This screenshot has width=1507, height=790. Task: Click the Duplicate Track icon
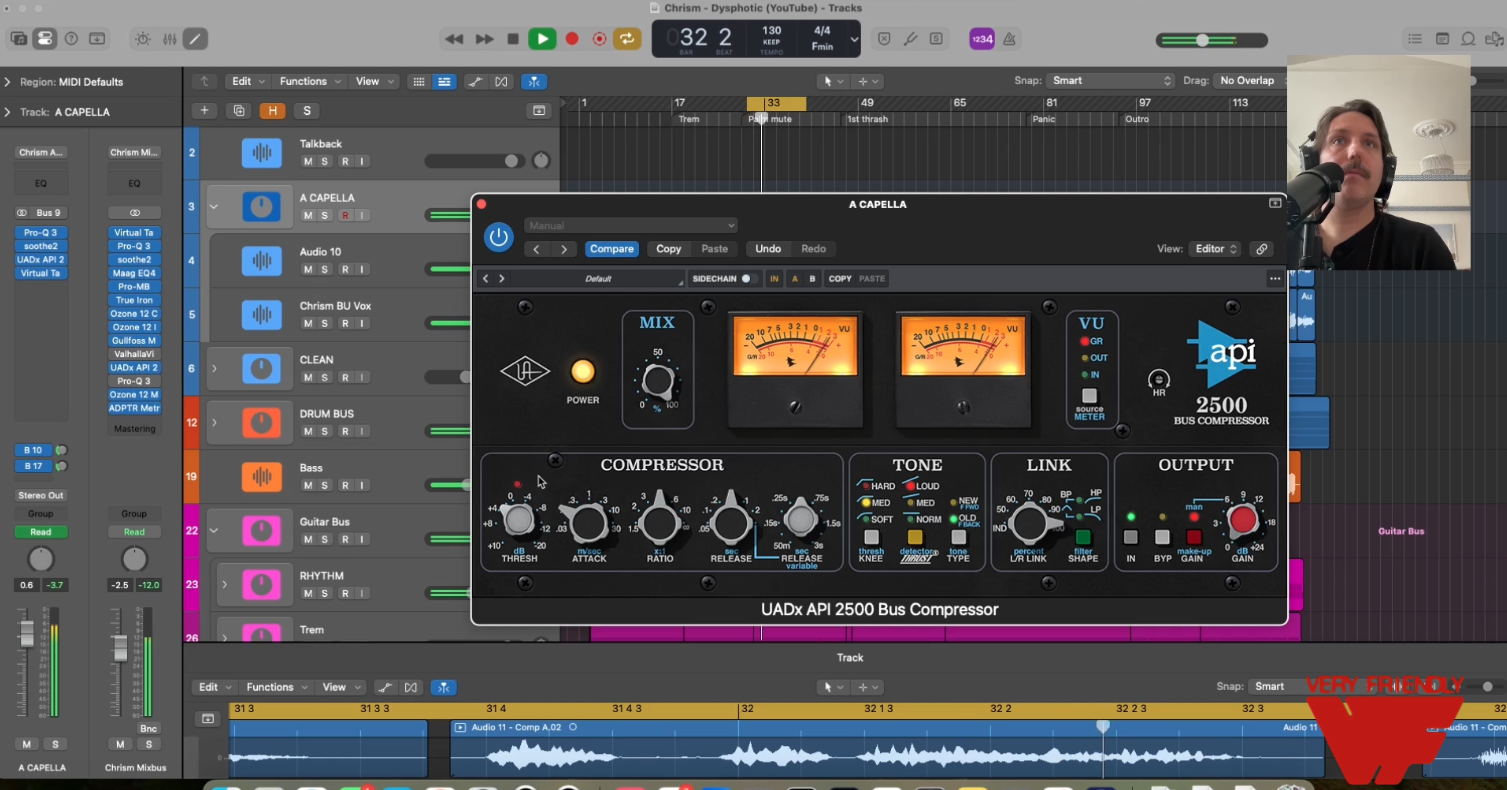(x=238, y=111)
